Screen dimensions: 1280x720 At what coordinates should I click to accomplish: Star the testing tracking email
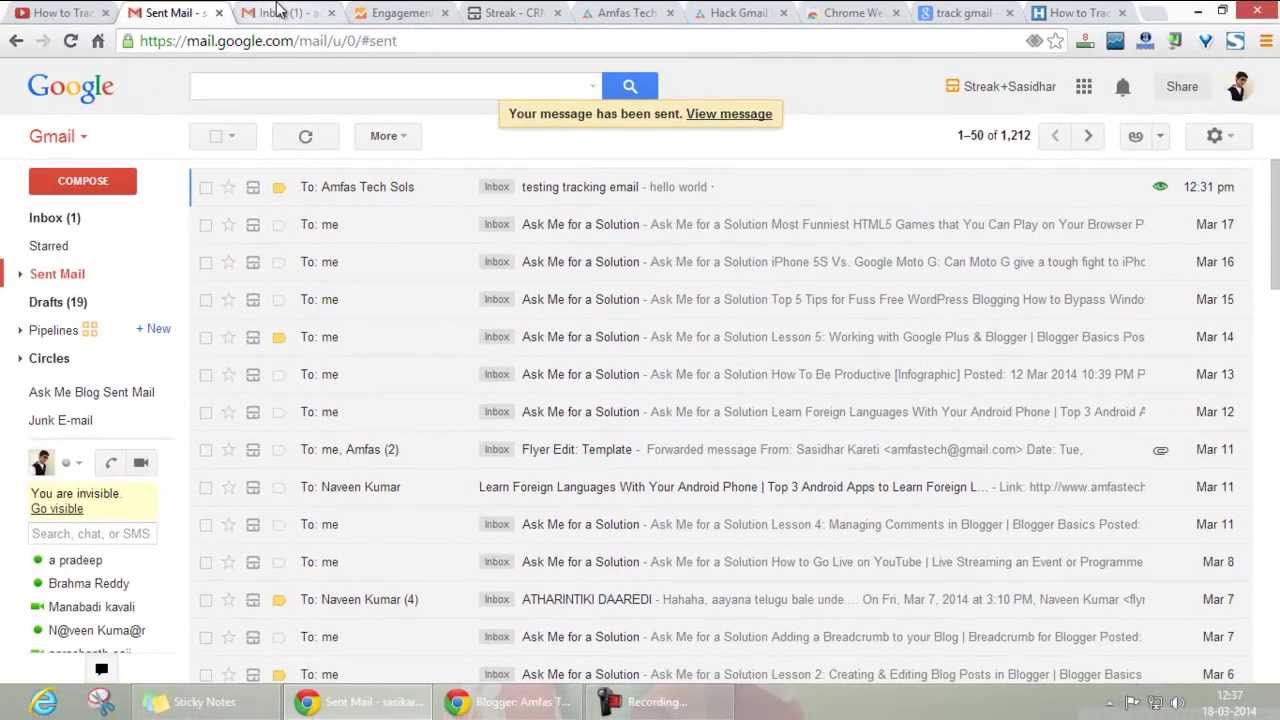point(229,187)
